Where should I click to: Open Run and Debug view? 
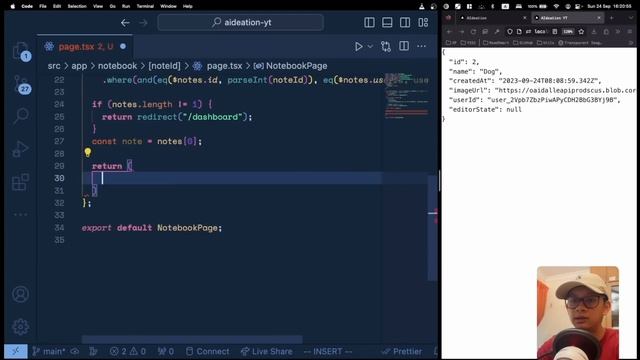(20, 149)
